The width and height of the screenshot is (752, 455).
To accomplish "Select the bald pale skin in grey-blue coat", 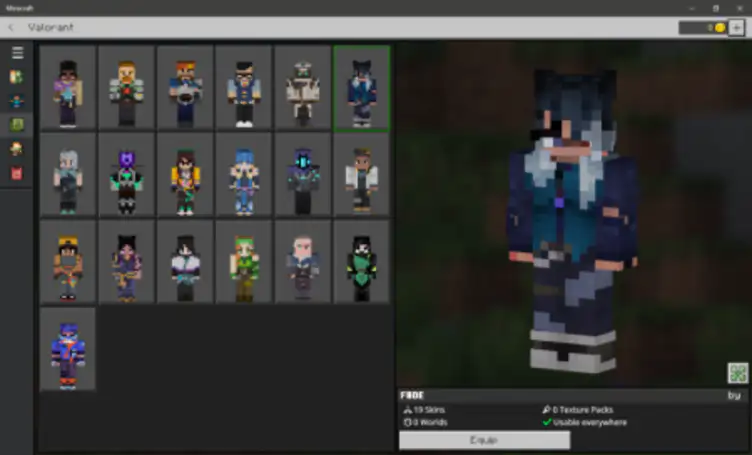I will pyautogui.click(x=303, y=262).
